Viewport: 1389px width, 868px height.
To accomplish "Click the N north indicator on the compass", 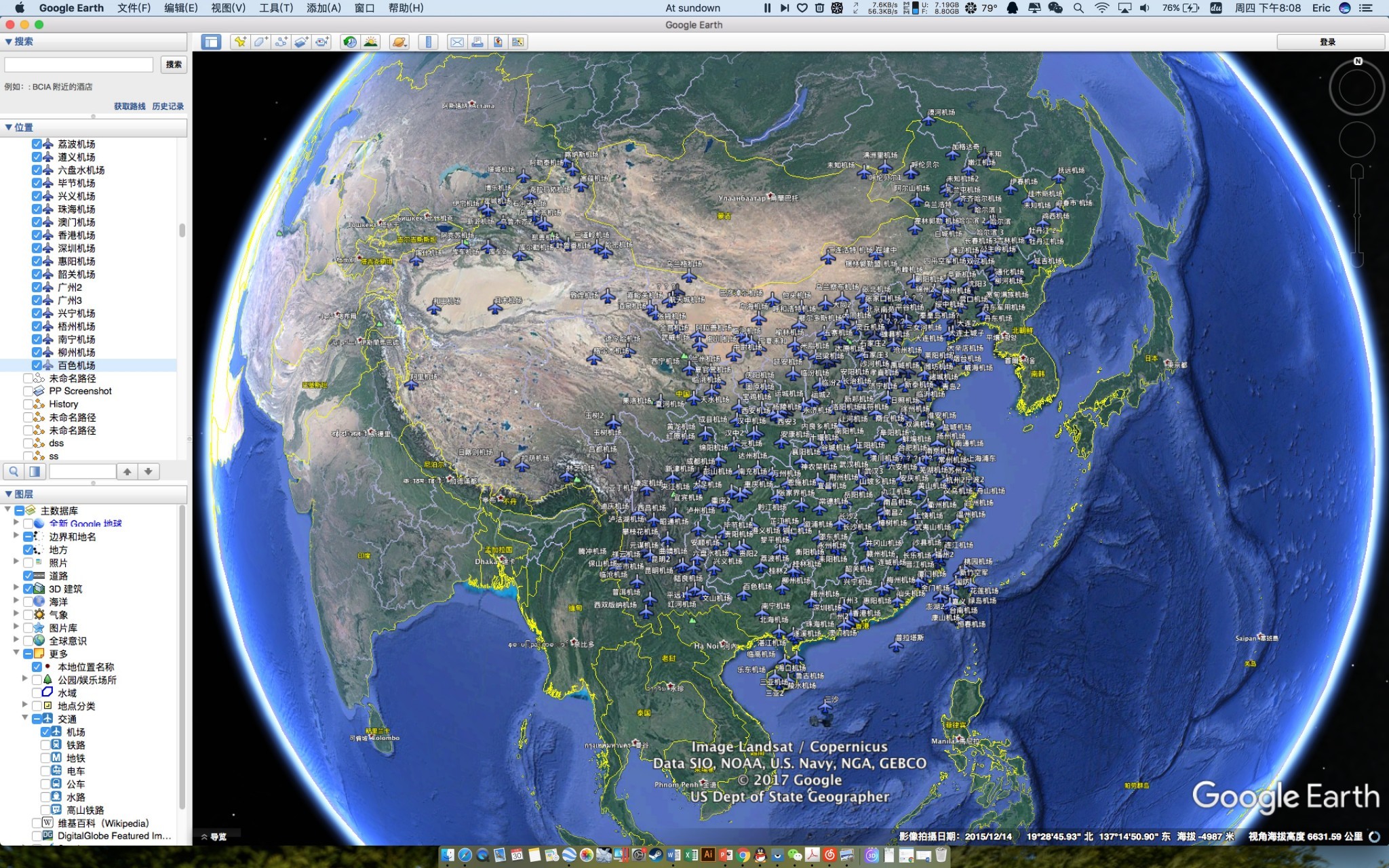I will point(1358,61).
